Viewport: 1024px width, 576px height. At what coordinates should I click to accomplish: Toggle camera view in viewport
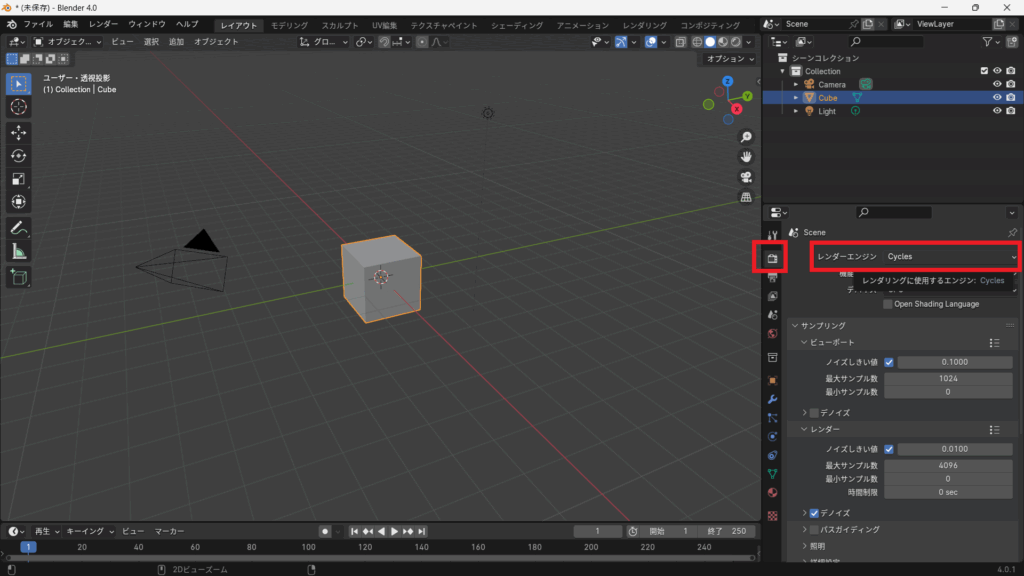point(746,177)
